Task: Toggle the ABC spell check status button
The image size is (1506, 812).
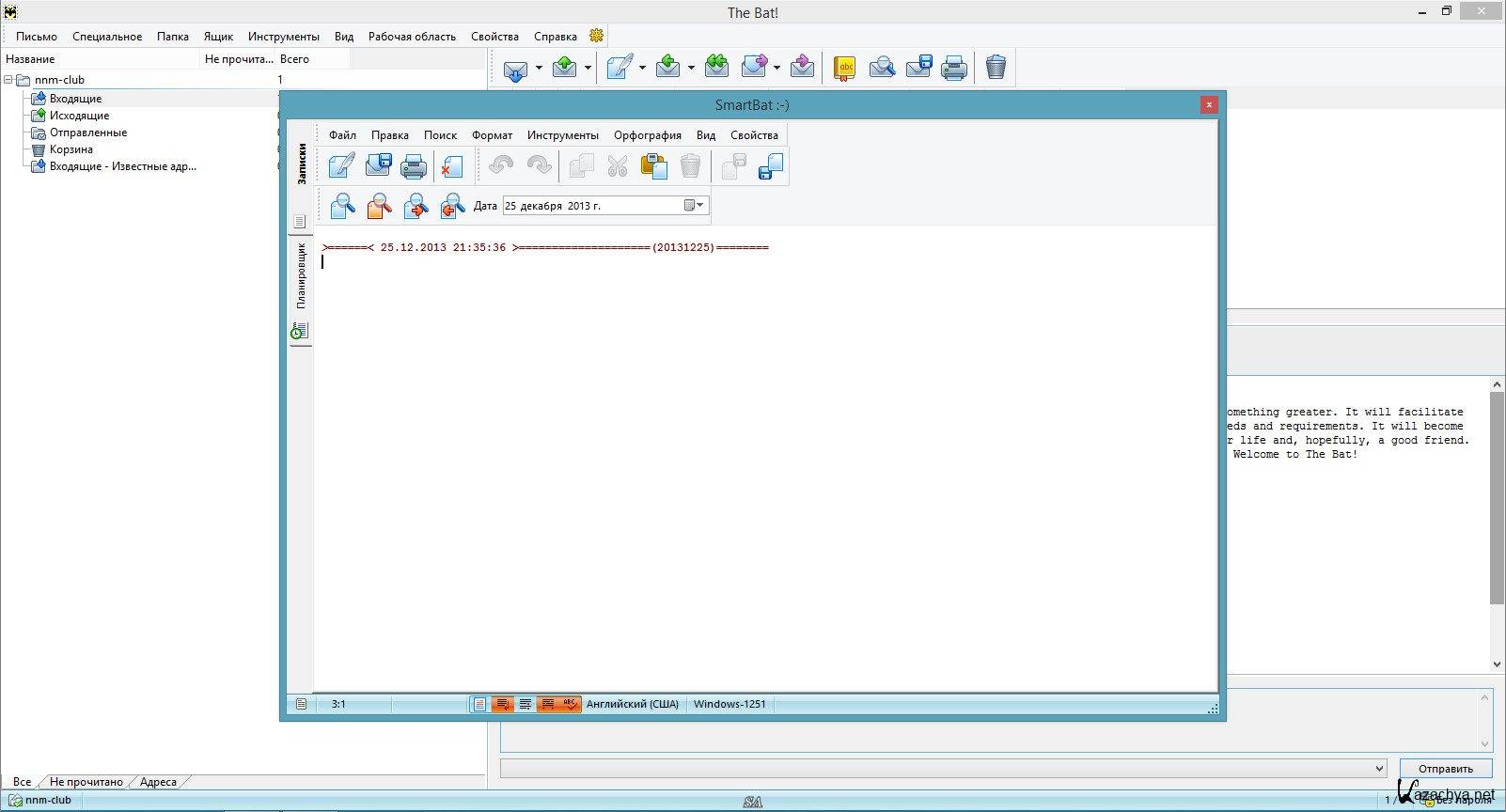Action: [570, 704]
